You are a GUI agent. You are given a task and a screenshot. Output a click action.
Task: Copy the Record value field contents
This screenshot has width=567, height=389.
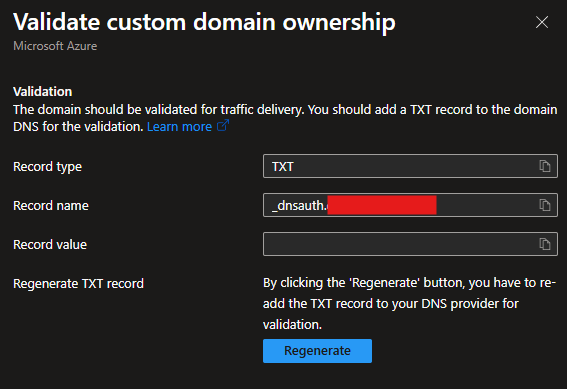(545, 244)
